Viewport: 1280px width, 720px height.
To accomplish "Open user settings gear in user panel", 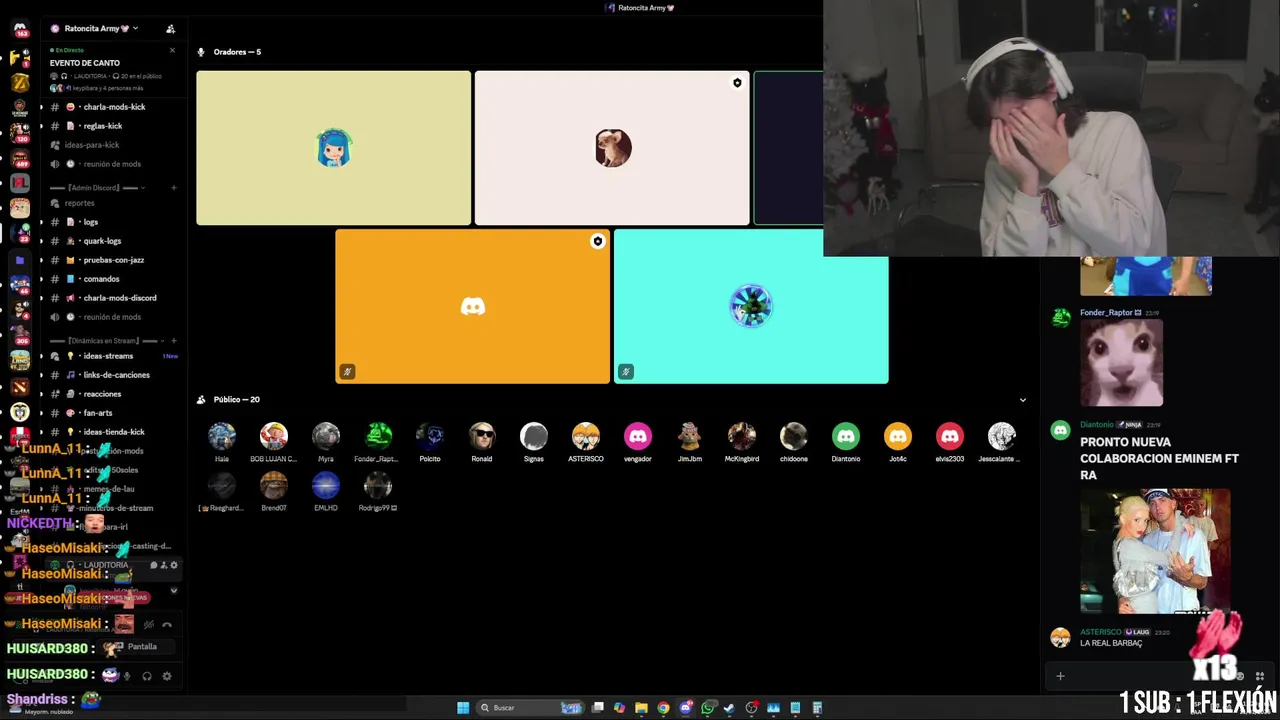I will (x=167, y=676).
